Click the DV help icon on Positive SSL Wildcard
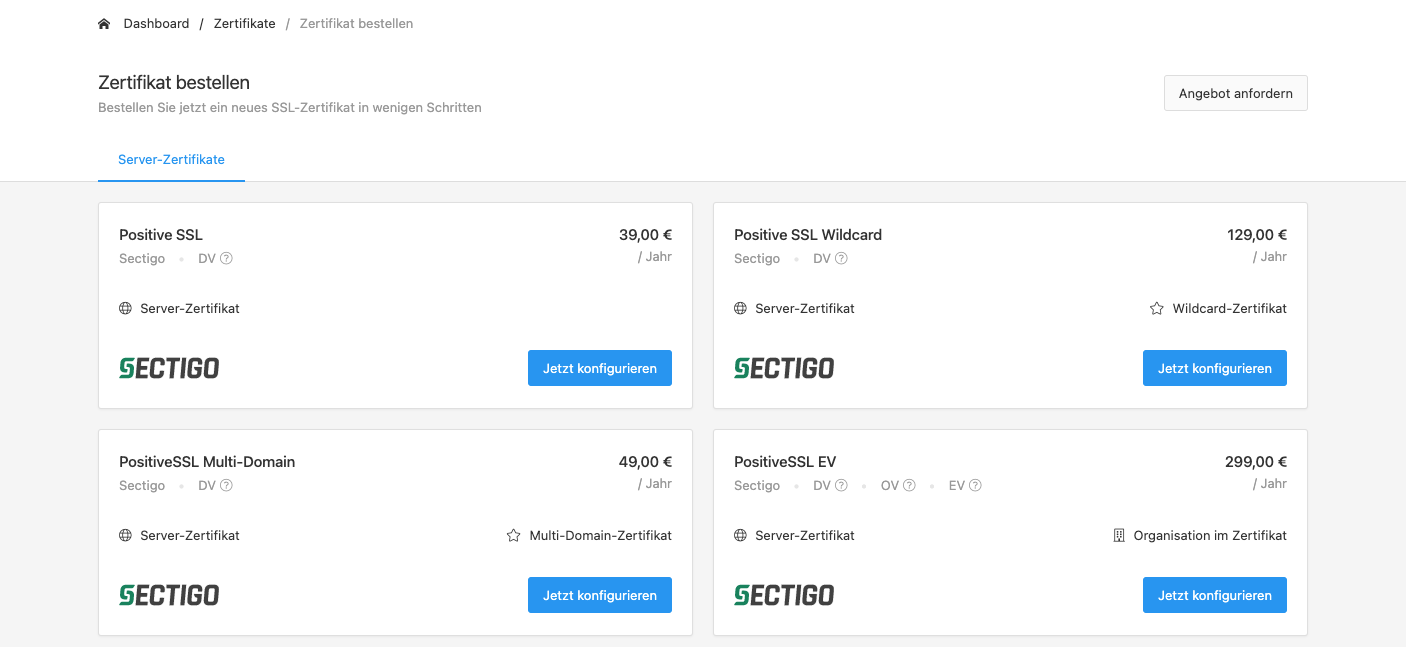Screen dimensions: 1406x647 pos(841,259)
